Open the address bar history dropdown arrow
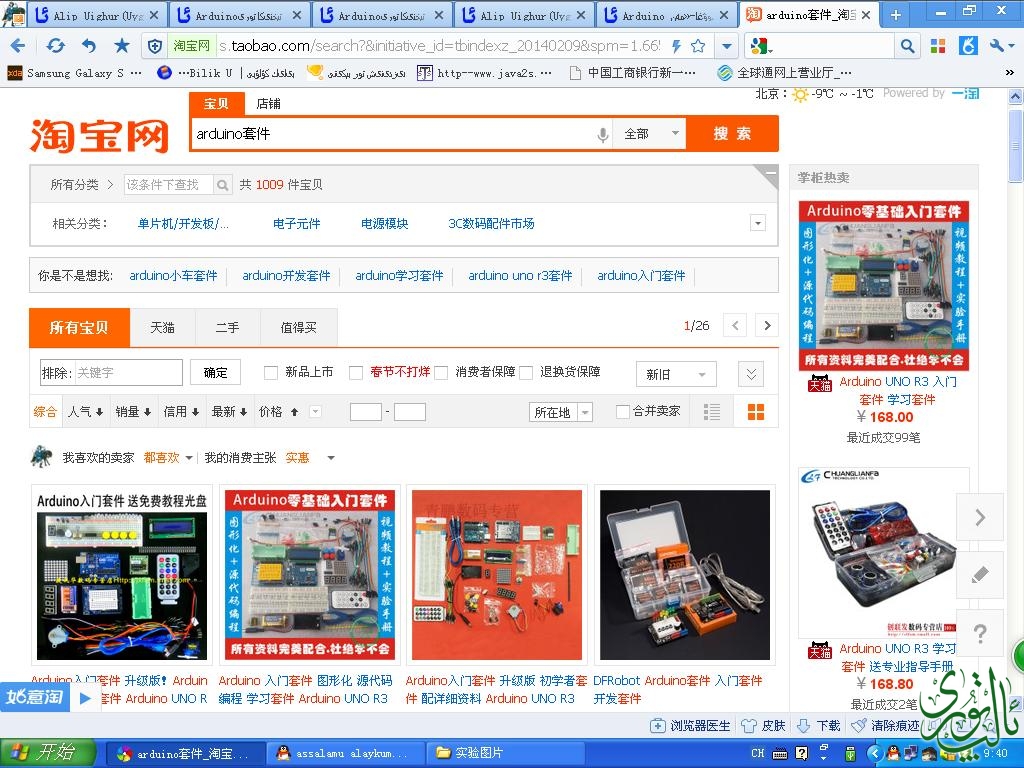The height and width of the screenshot is (768, 1024). pos(726,46)
